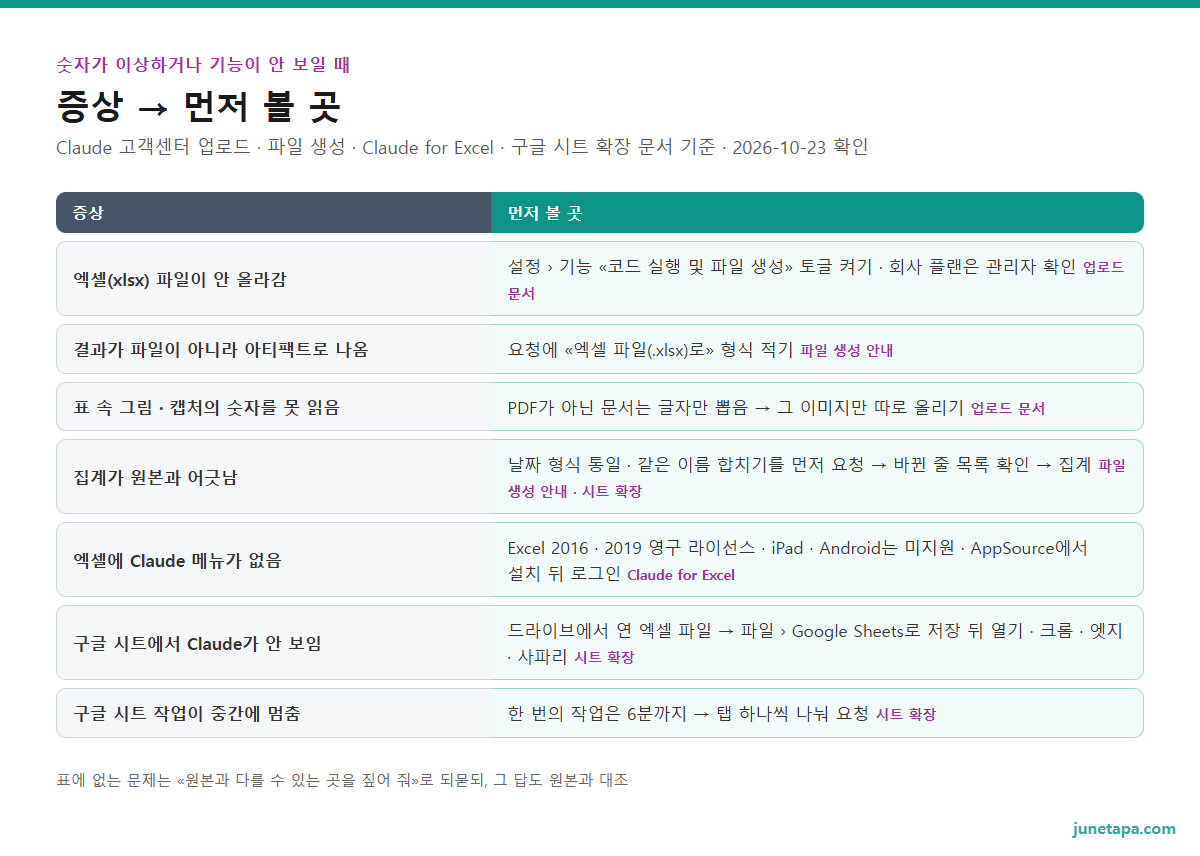Screen dimensions: 1200x856
Task: Select the main title '증상 → 먼저 볼 곳'
Action: click(x=198, y=106)
